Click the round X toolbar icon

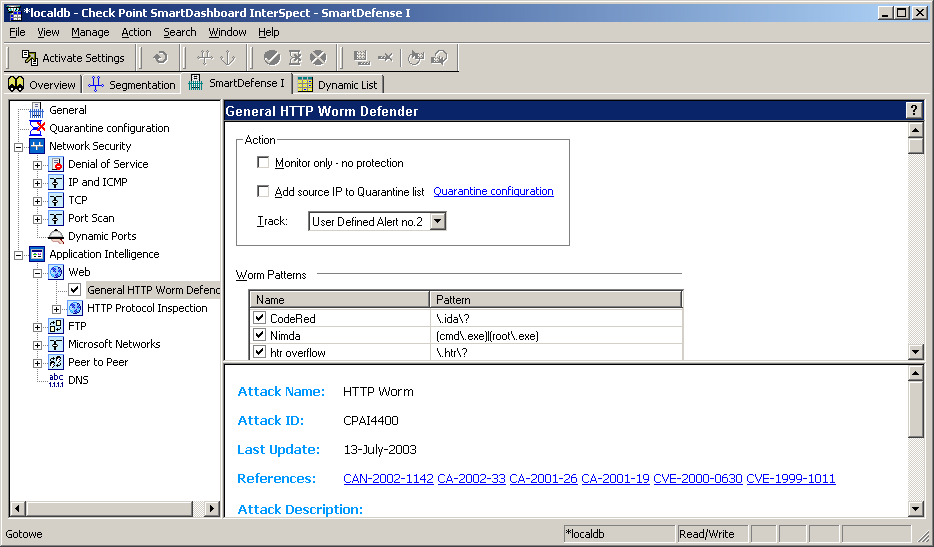[x=319, y=58]
